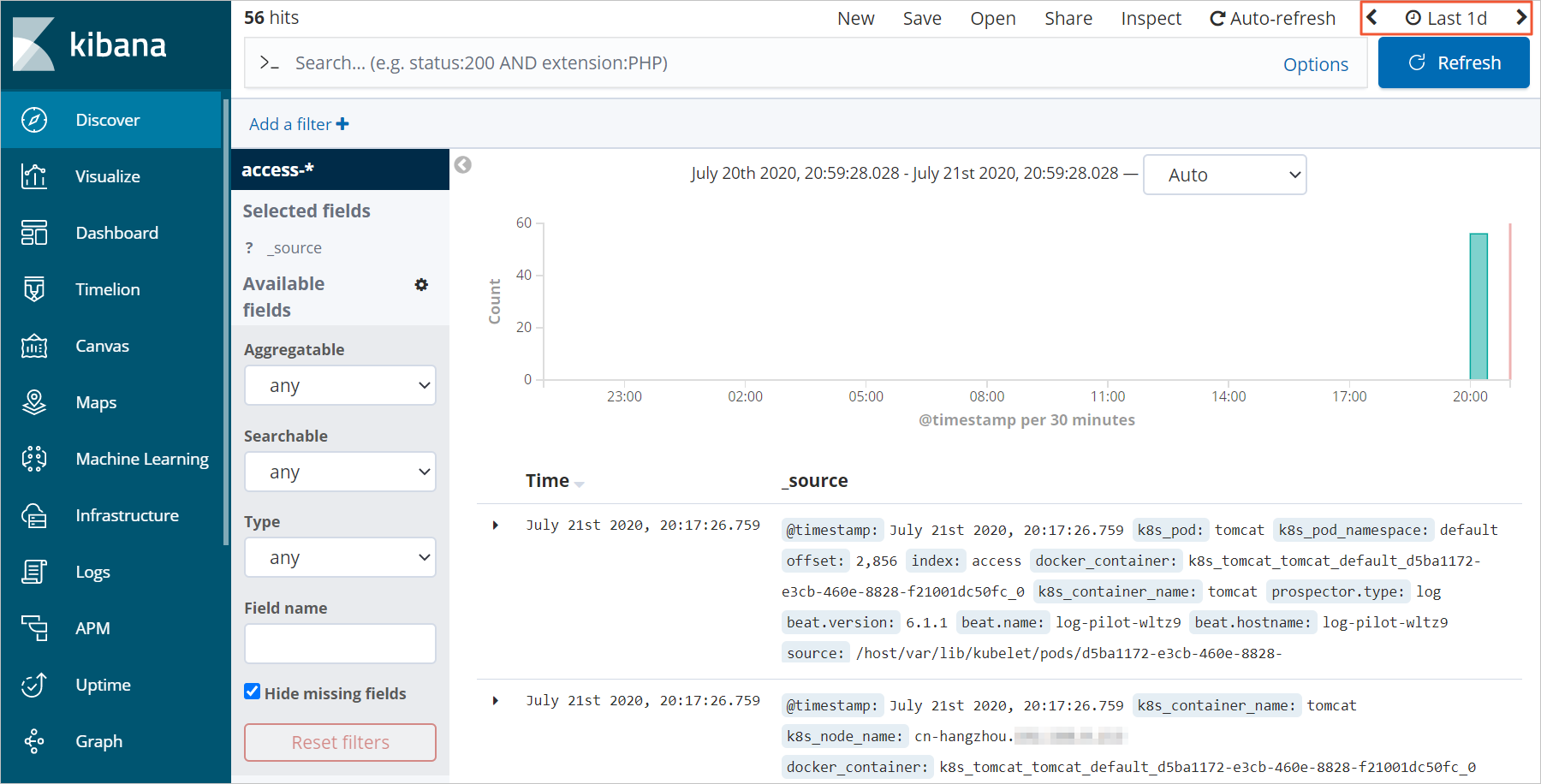
Task: Click the prospector.type: field label
Action: click(x=1338, y=591)
